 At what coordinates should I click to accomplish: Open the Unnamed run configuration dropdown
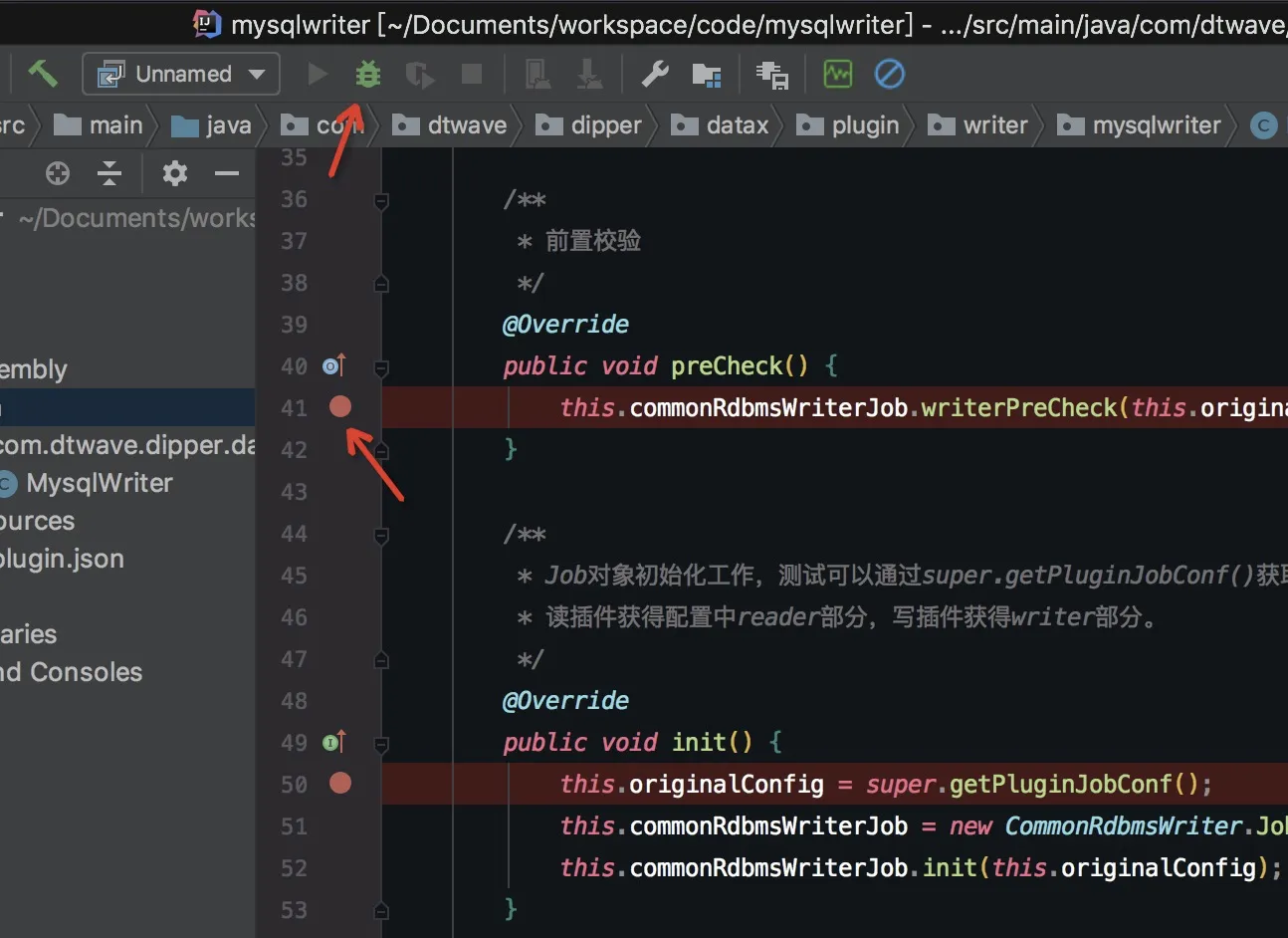(x=181, y=74)
